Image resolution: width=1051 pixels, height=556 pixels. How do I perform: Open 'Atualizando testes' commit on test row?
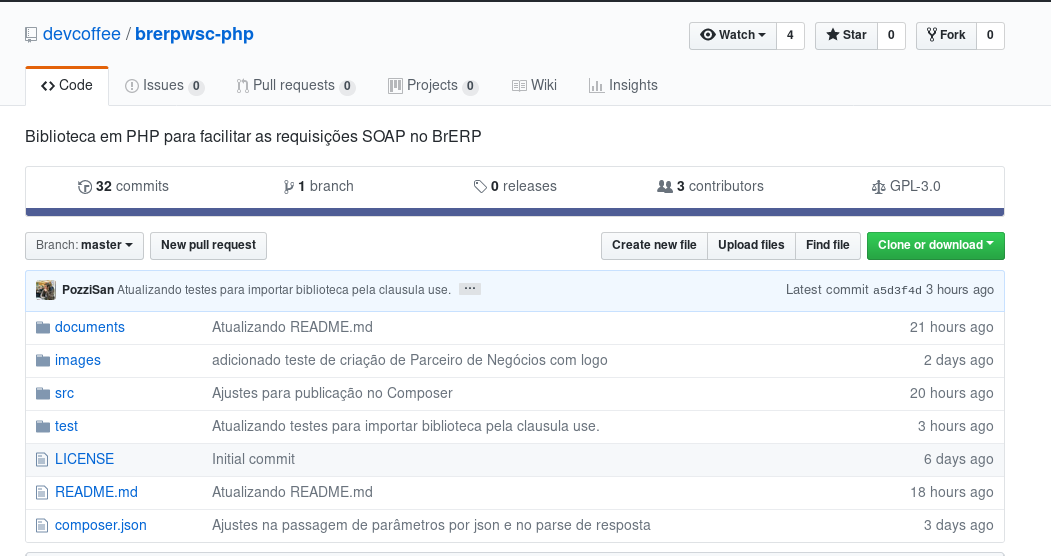click(x=406, y=426)
